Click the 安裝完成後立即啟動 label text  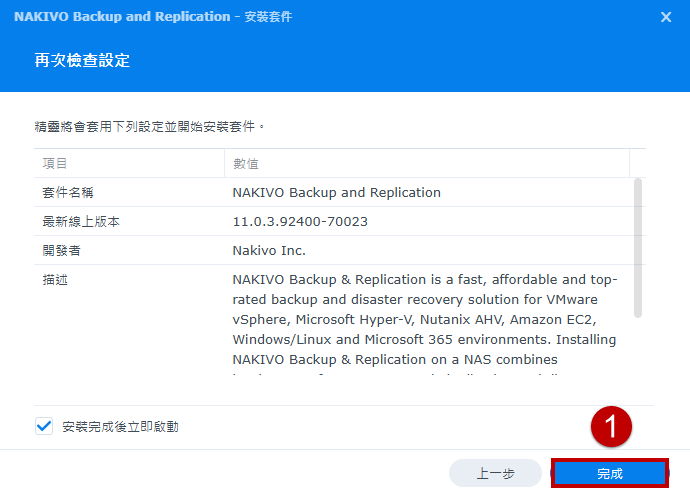pyautogui.click(x=120, y=427)
